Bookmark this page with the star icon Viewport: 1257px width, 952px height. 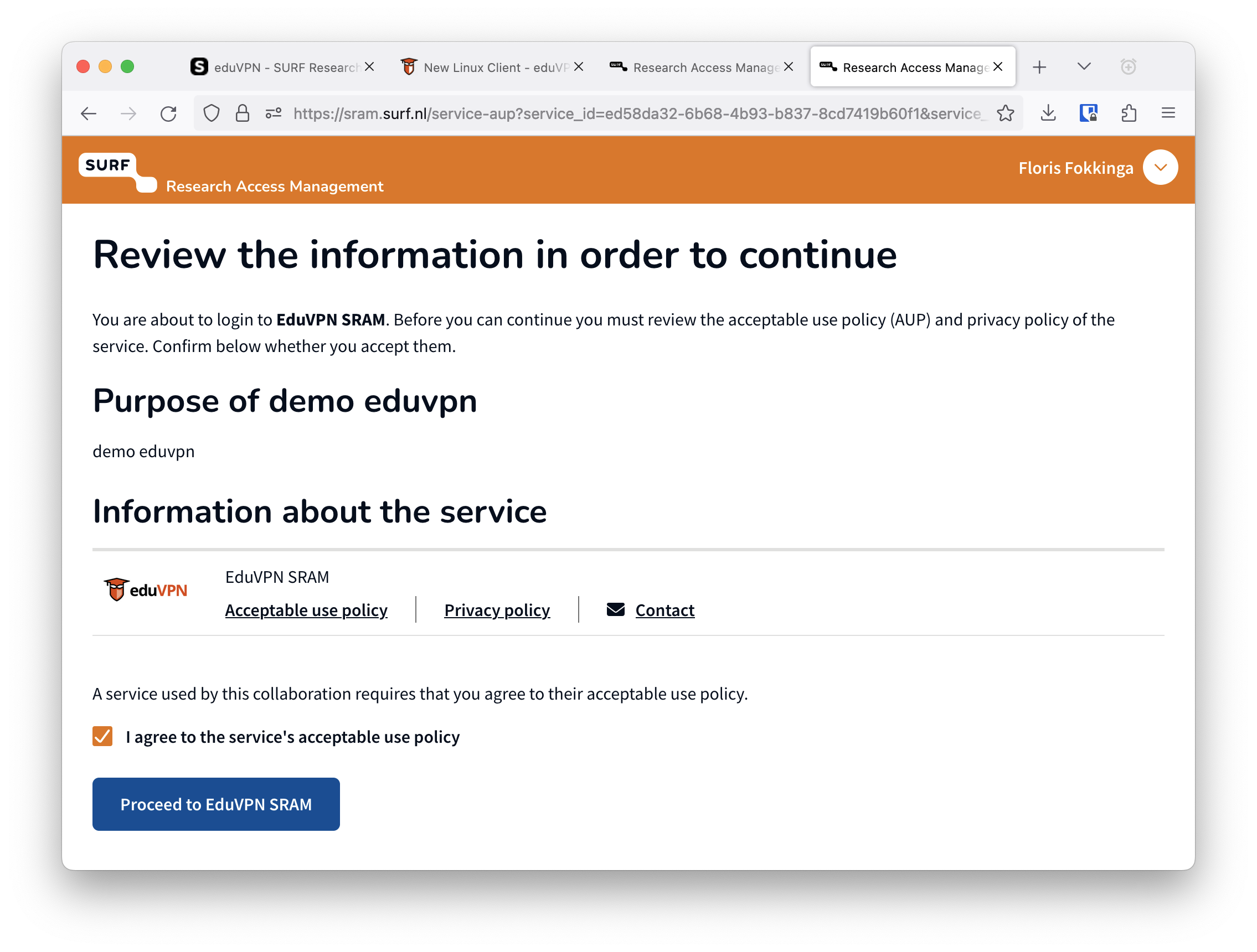point(1005,113)
